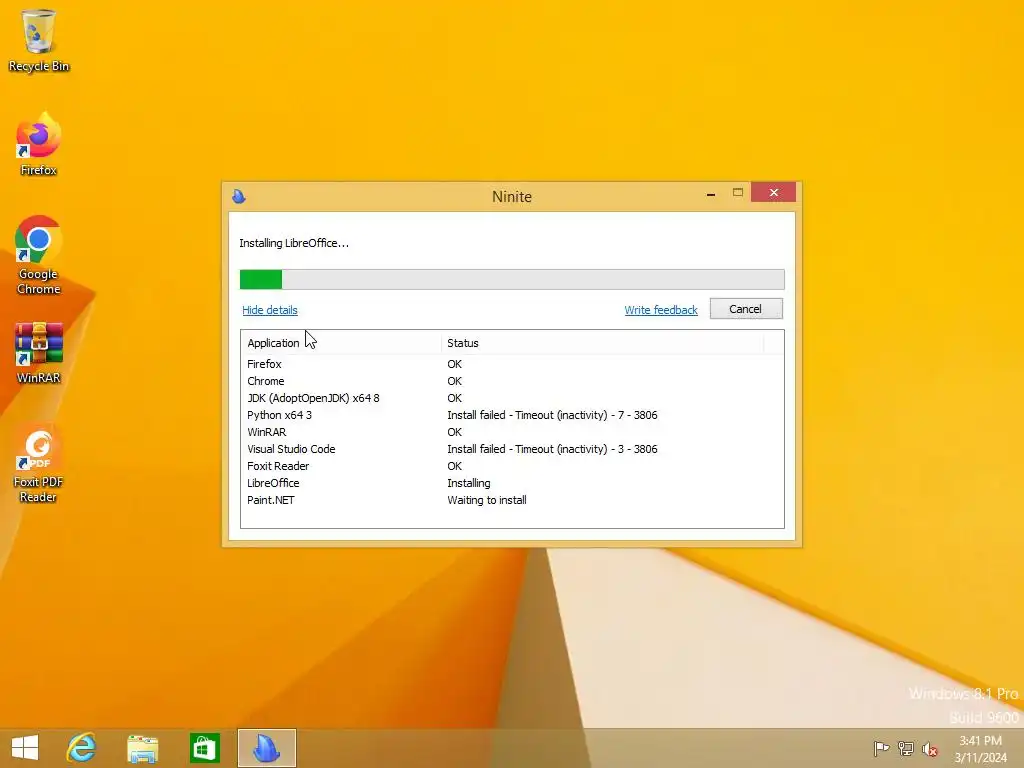The height and width of the screenshot is (768, 1024).
Task: Click the taskbar clock showing 3:41 PM
Action: click(980, 749)
